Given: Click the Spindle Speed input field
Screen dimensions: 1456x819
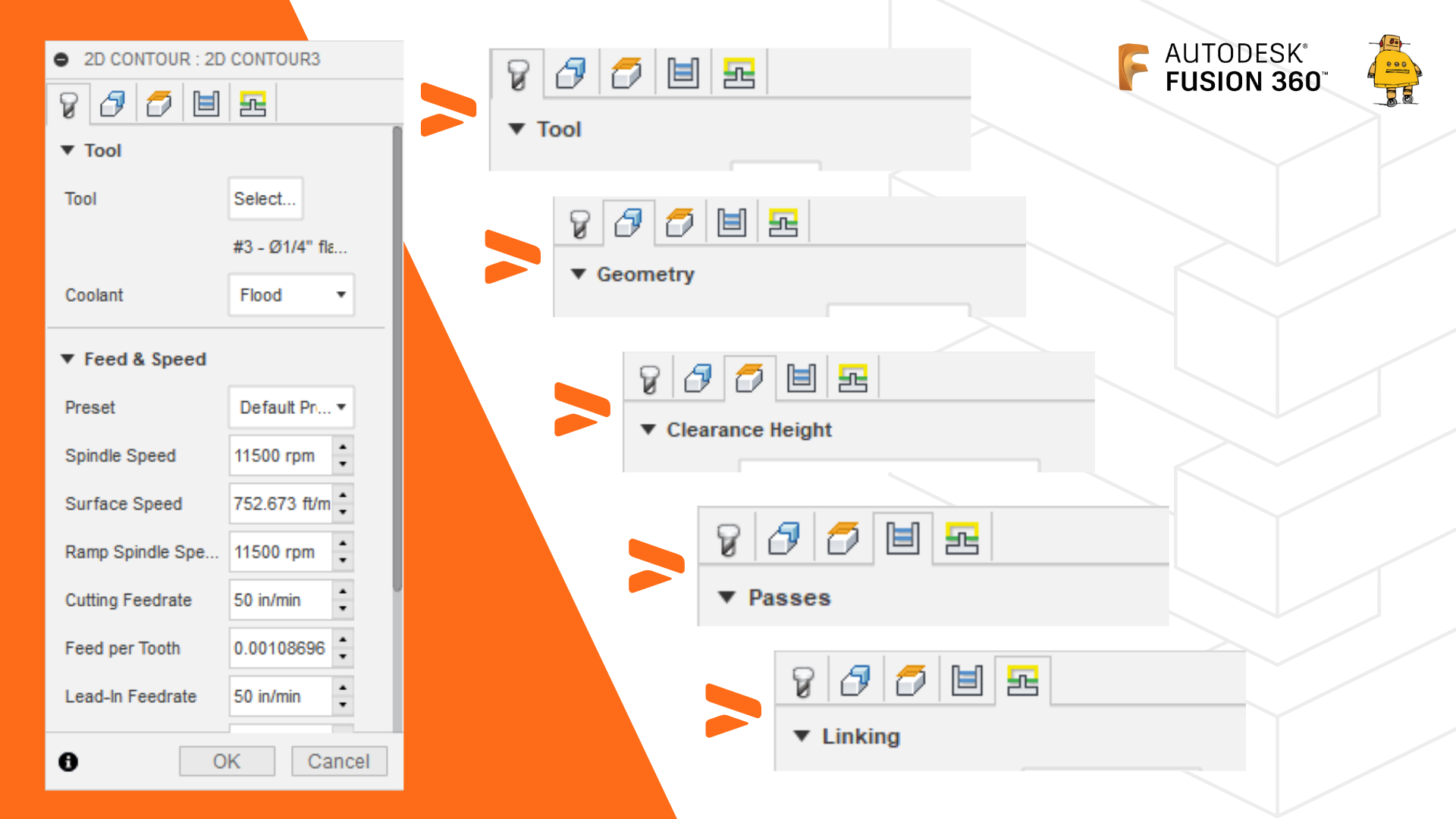Looking at the screenshot, I should tap(275, 455).
